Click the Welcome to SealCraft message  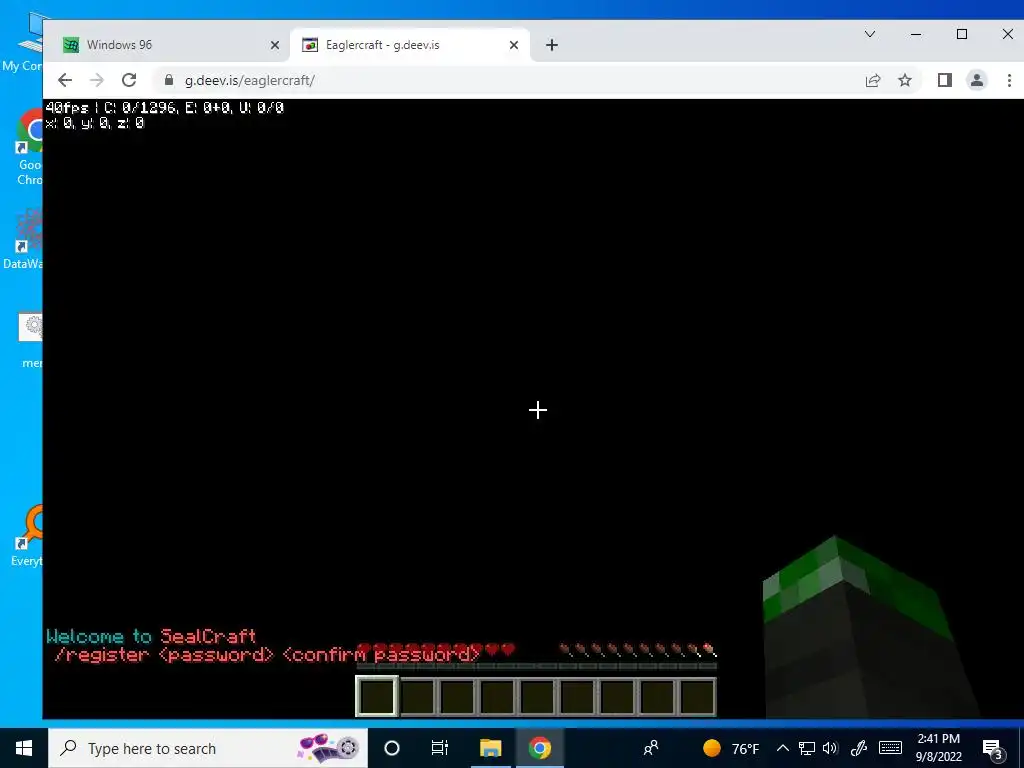pos(151,636)
